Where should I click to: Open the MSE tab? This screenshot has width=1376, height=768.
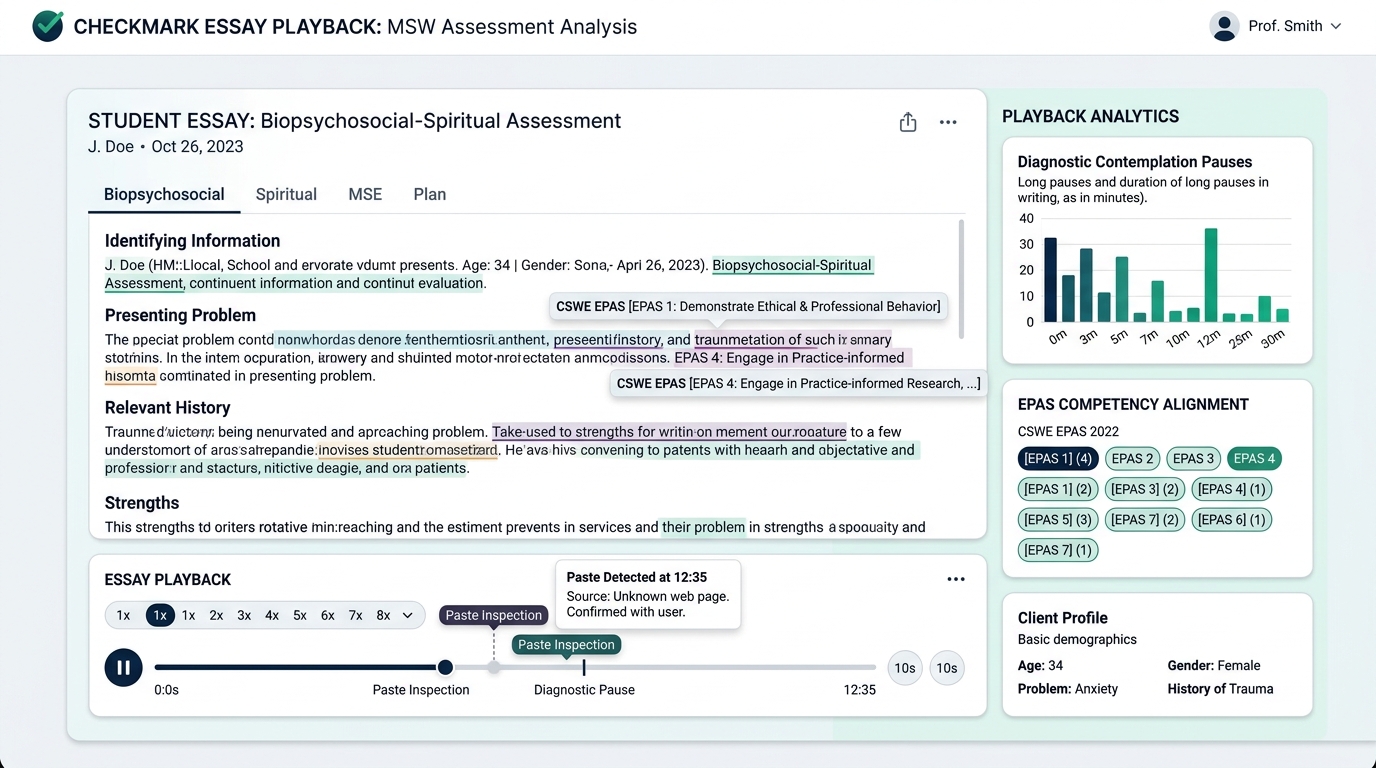[x=365, y=194]
